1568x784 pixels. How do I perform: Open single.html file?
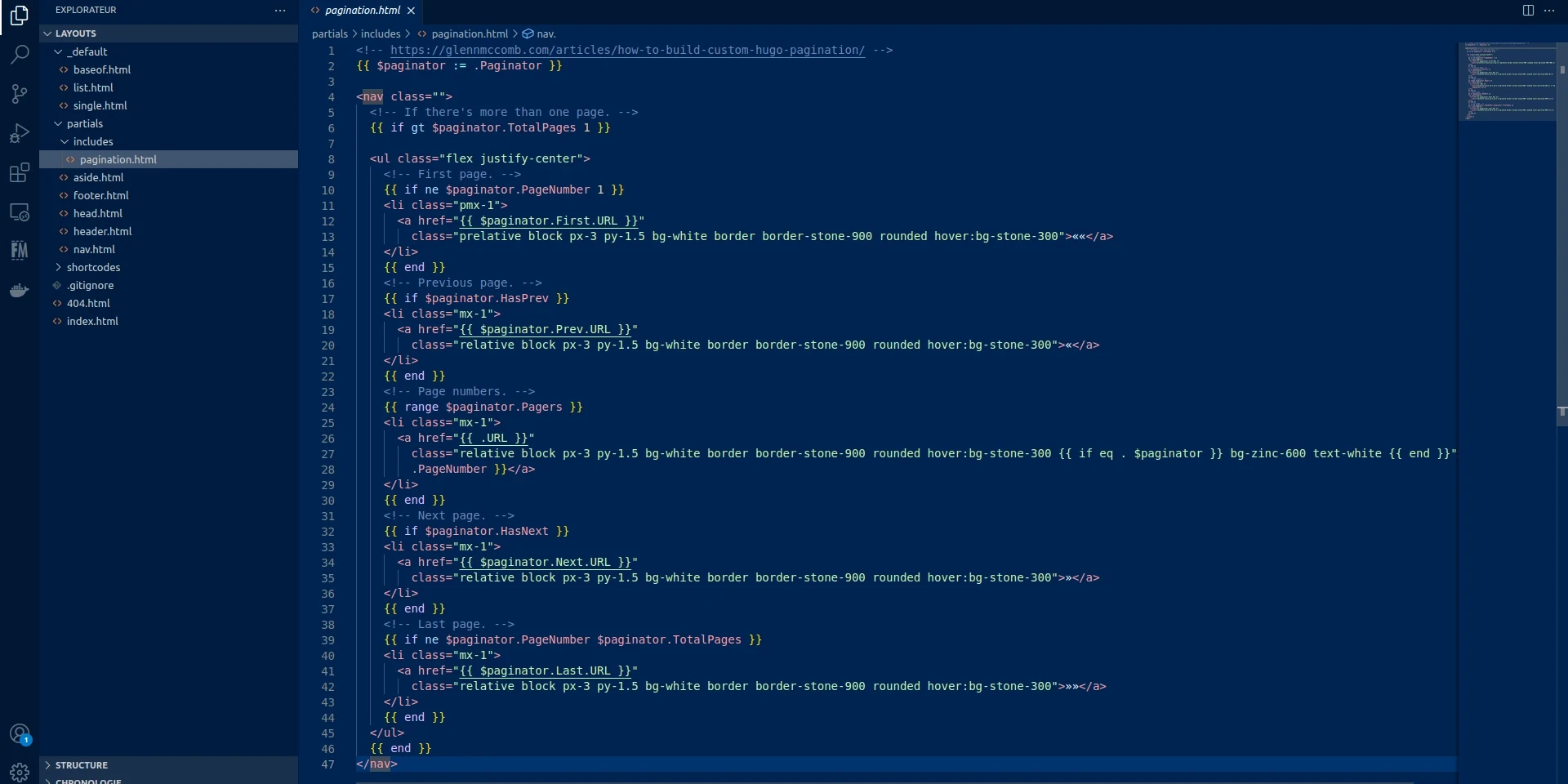coord(169,105)
